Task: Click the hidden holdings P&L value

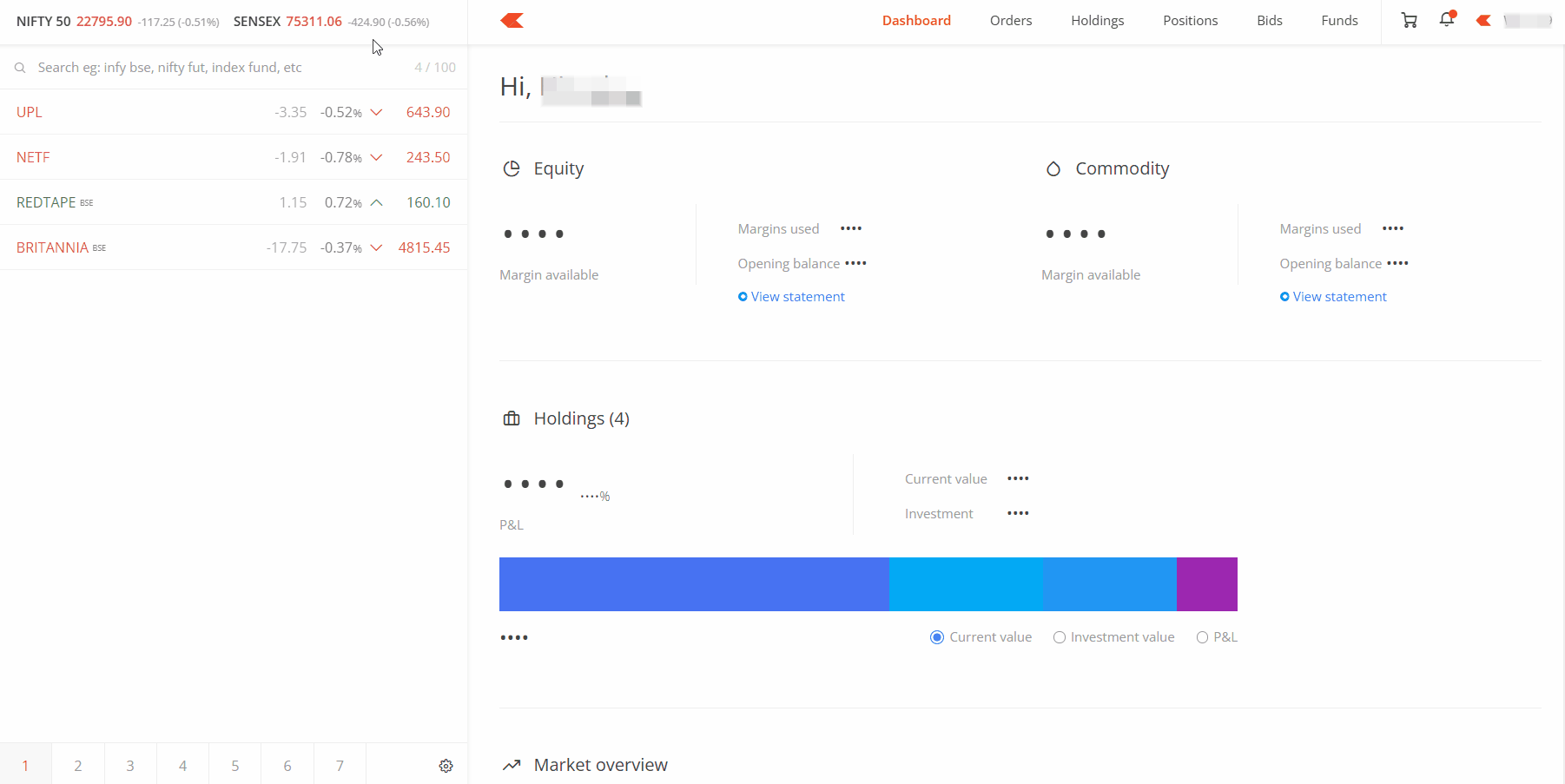Action: pyautogui.click(x=534, y=484)
